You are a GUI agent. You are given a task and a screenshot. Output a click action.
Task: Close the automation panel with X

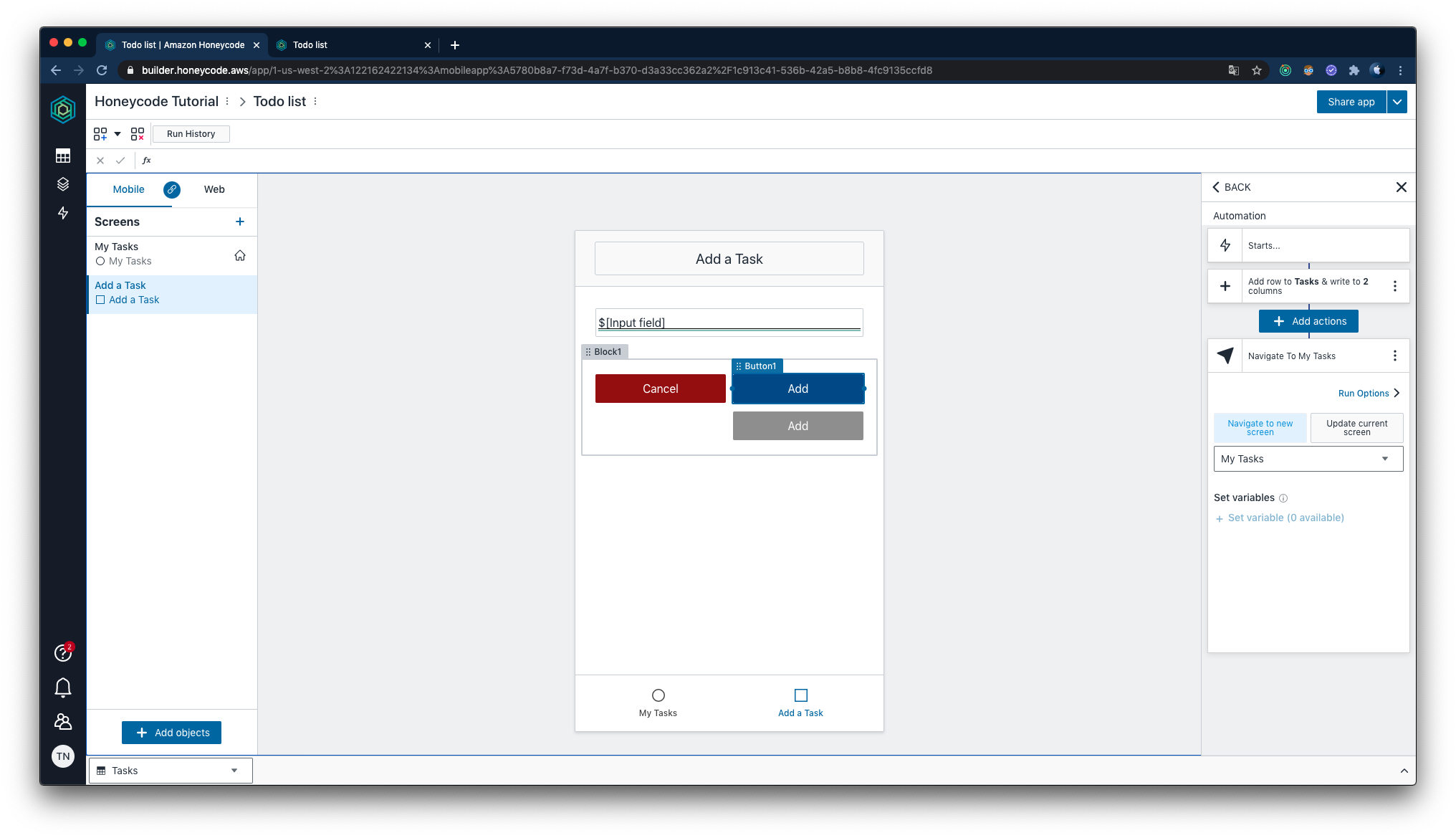(1402, 187)
